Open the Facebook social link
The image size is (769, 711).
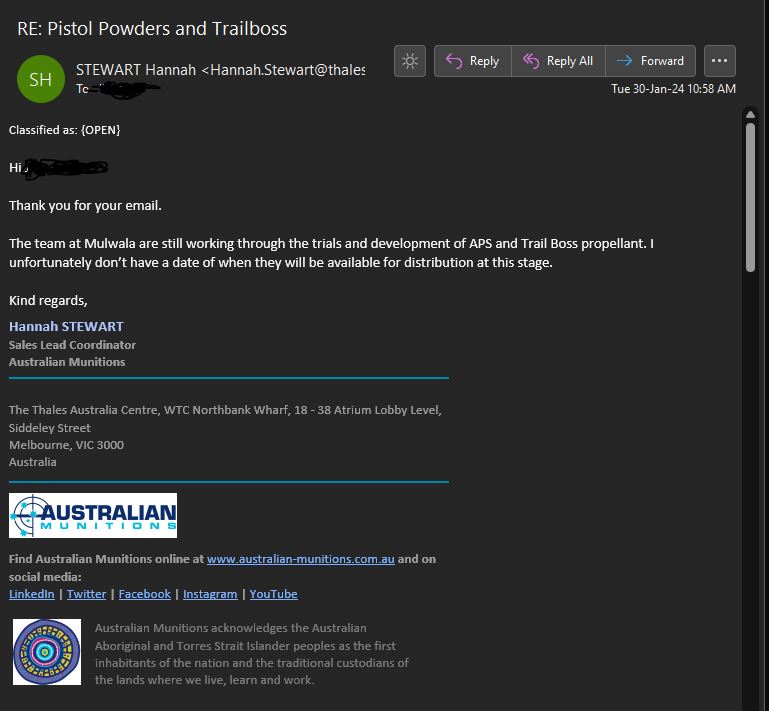144,594
